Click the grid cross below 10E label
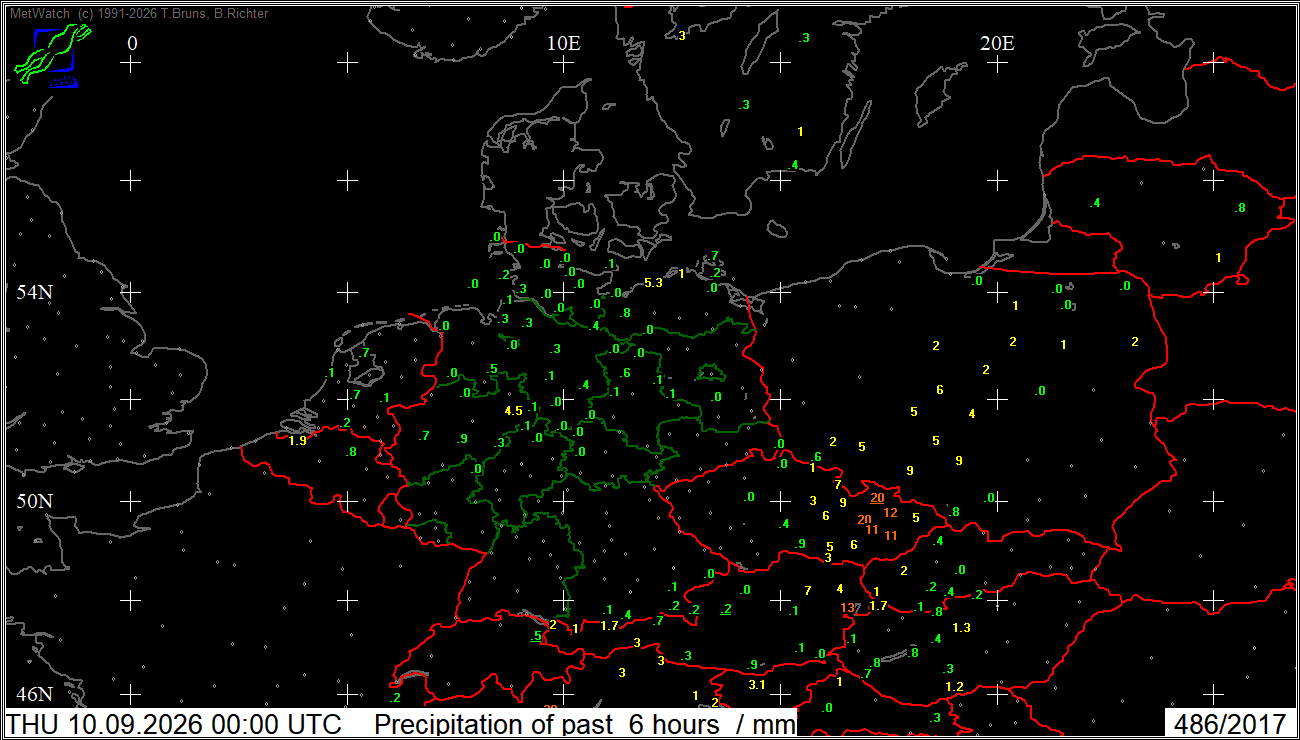The image size is (1300, 740). (564, 63)
